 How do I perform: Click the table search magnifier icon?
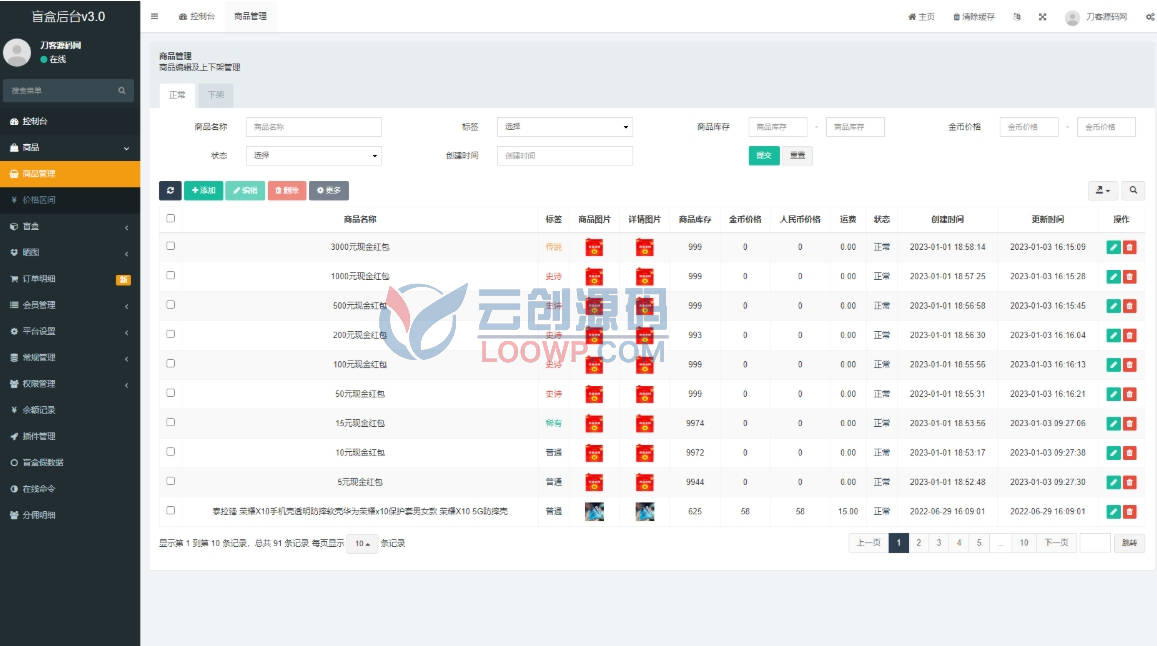pyautogui.click(x=1133, y=190)
